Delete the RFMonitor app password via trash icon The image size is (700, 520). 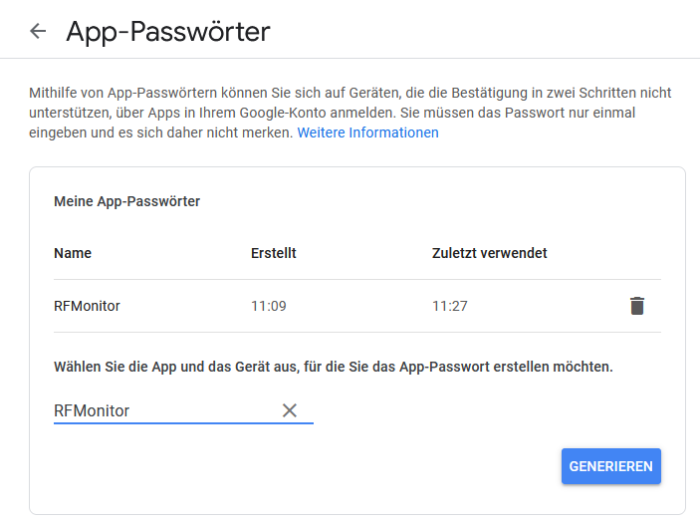[x=637, y=306]
